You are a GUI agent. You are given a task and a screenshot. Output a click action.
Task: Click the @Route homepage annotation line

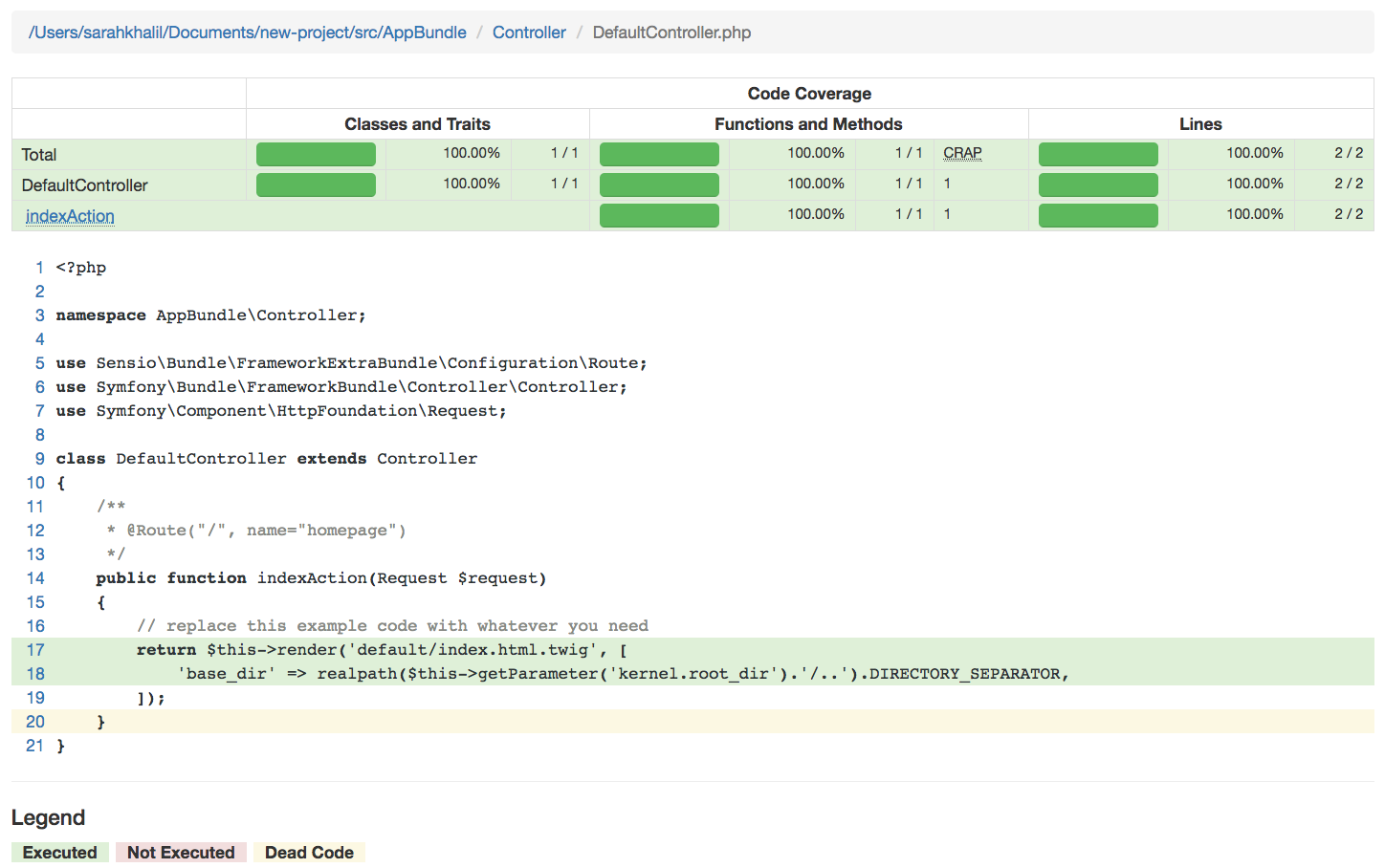coord(256,531)
